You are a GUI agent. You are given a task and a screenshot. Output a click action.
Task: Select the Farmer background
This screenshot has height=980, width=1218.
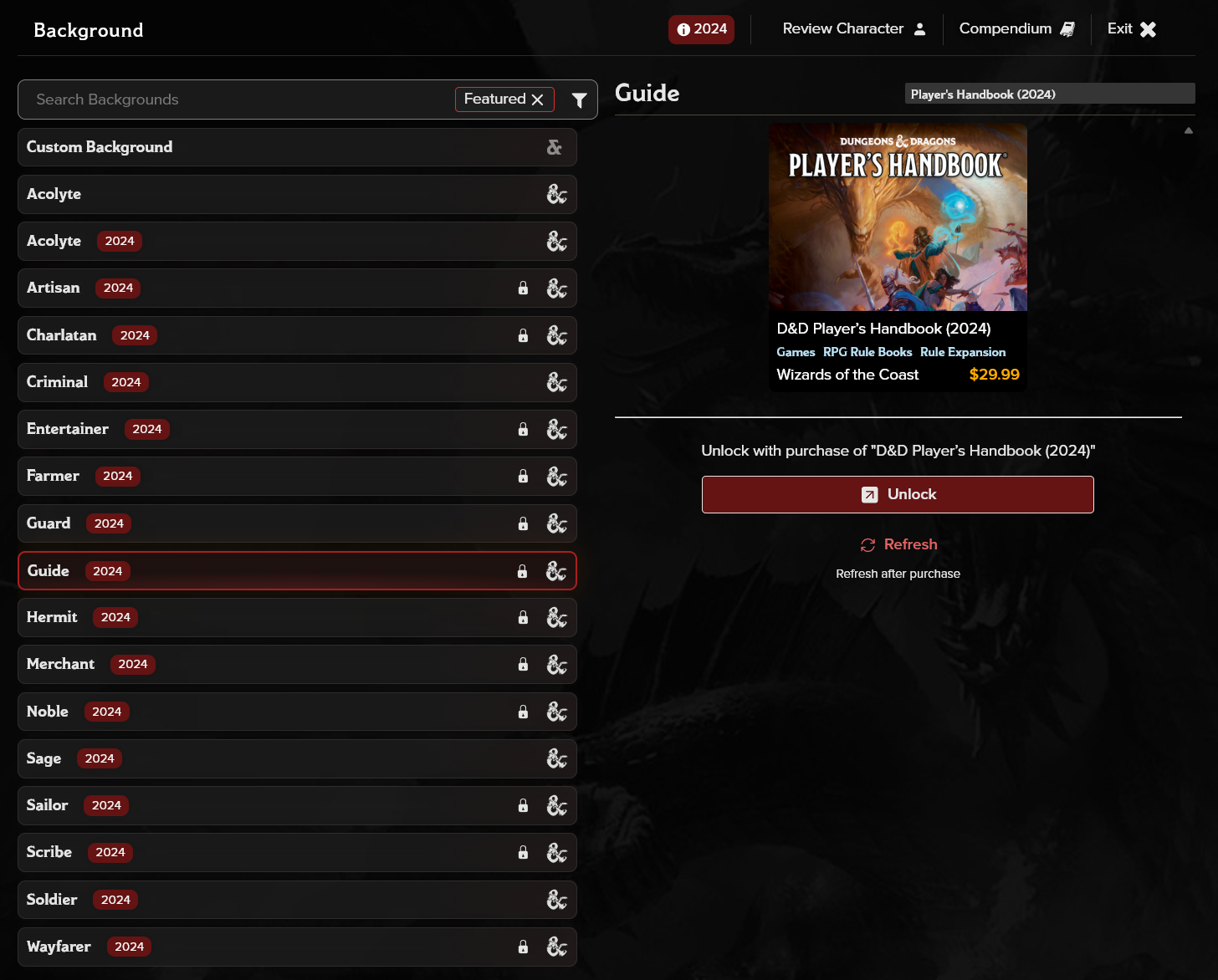pyautogui.click(x=297, y=476)
